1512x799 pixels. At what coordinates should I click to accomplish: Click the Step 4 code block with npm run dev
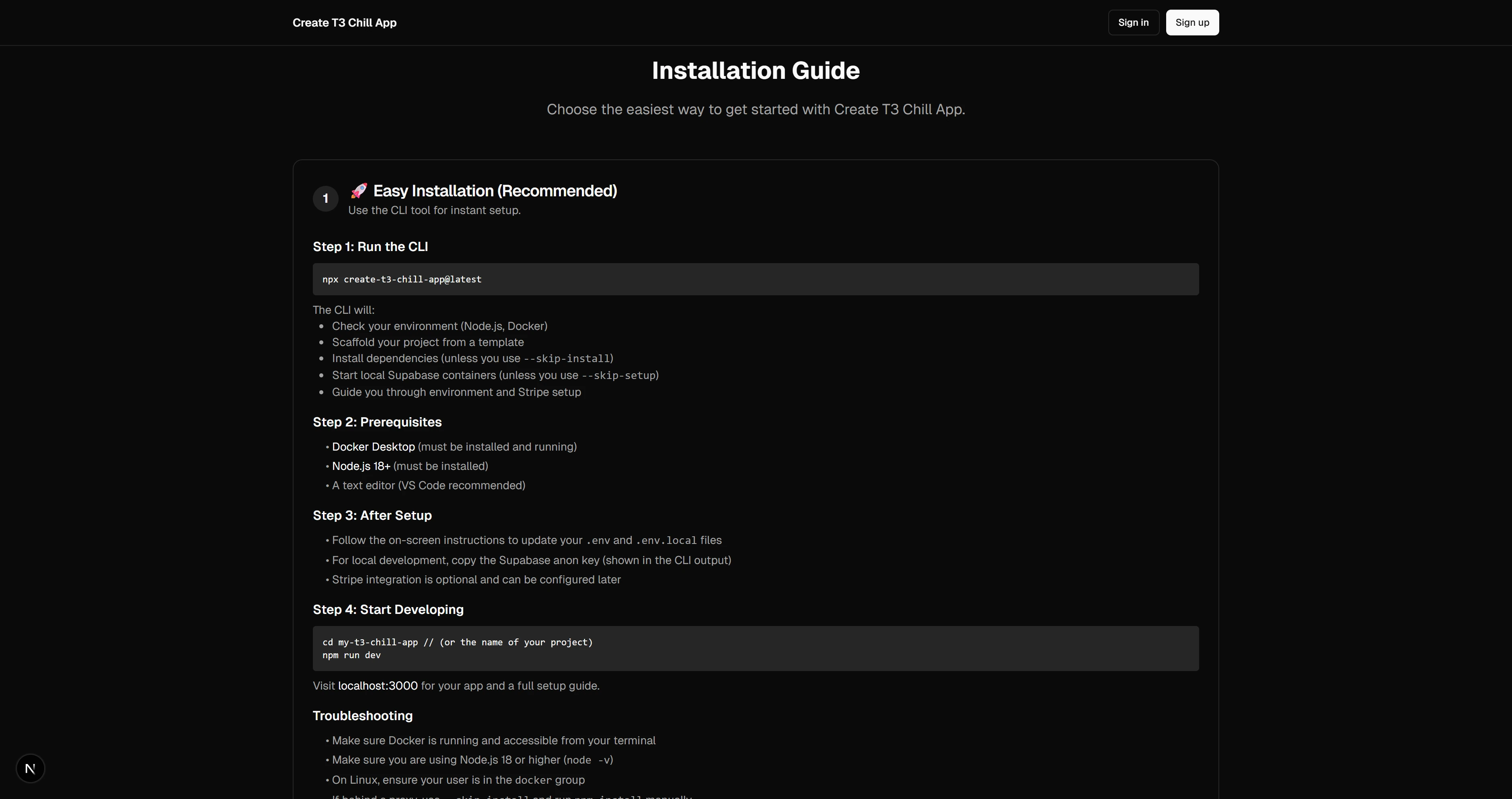(x=756, y=648)
